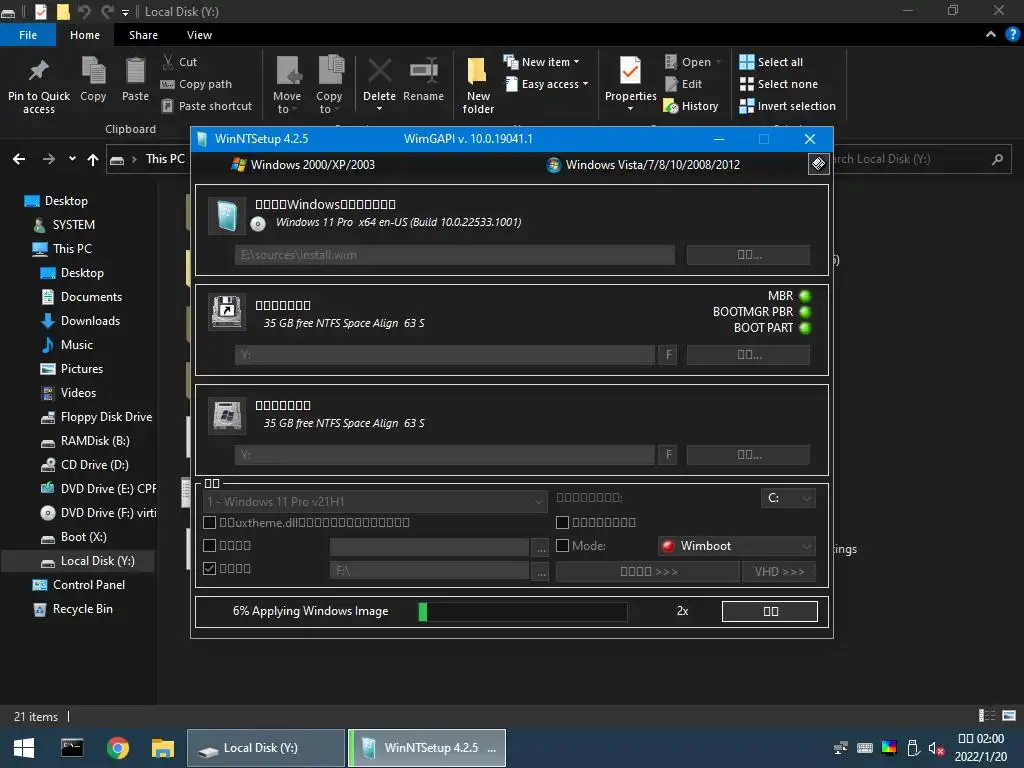Image resolution: width=1024 pixels, height=768 pixels.
Task: Open Recent locations chevron in explorer
Action: pyautogui.click(x=72, y=159)
